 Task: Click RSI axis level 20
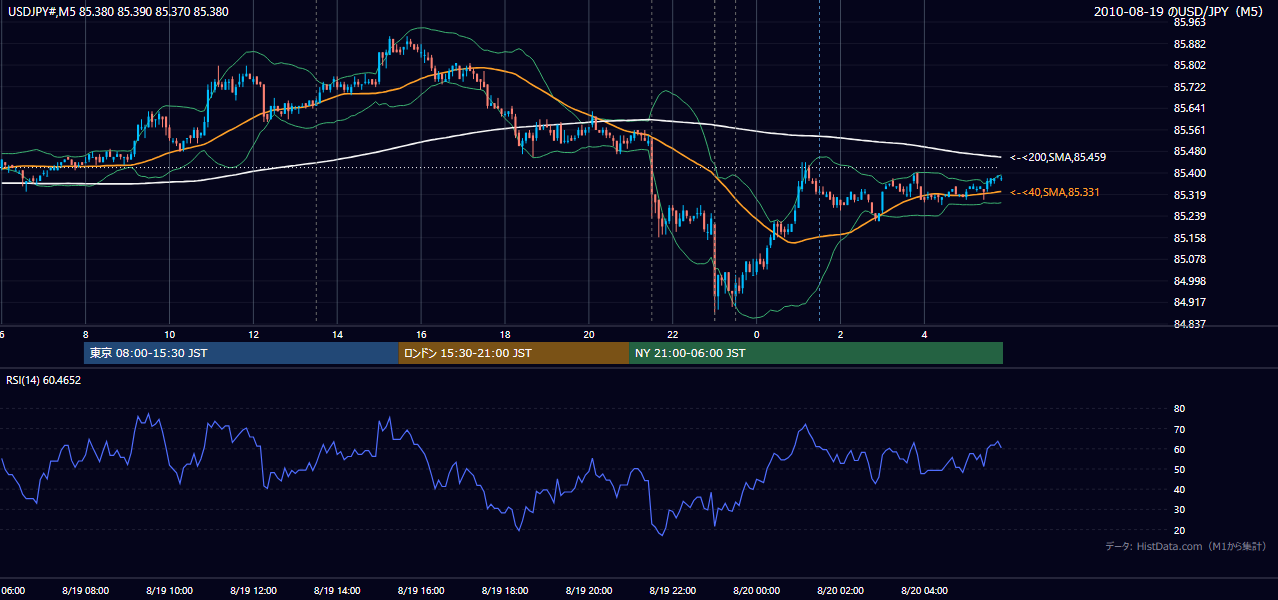pyautogui.click(x=1179, y=530)
